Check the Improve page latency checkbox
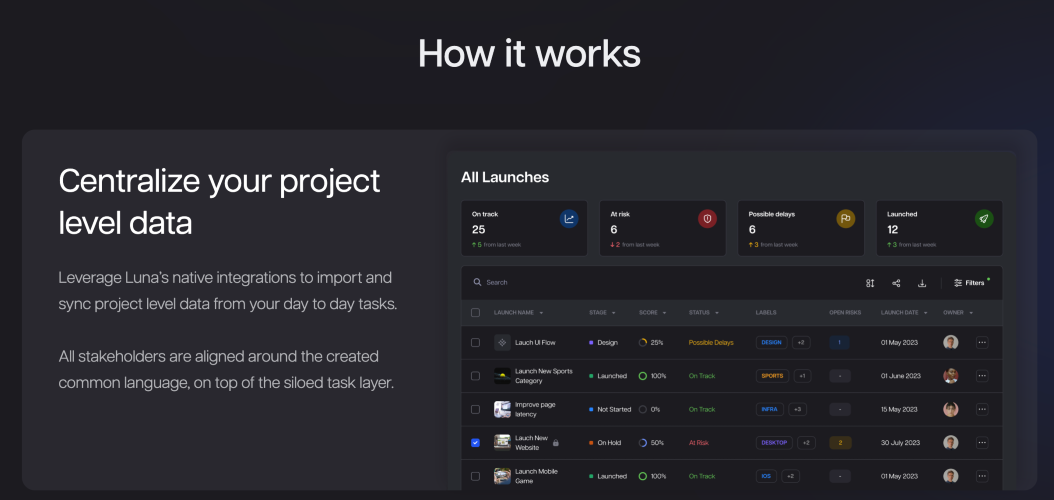Screen dimensions: 1054x500 (x=475, y=409)
